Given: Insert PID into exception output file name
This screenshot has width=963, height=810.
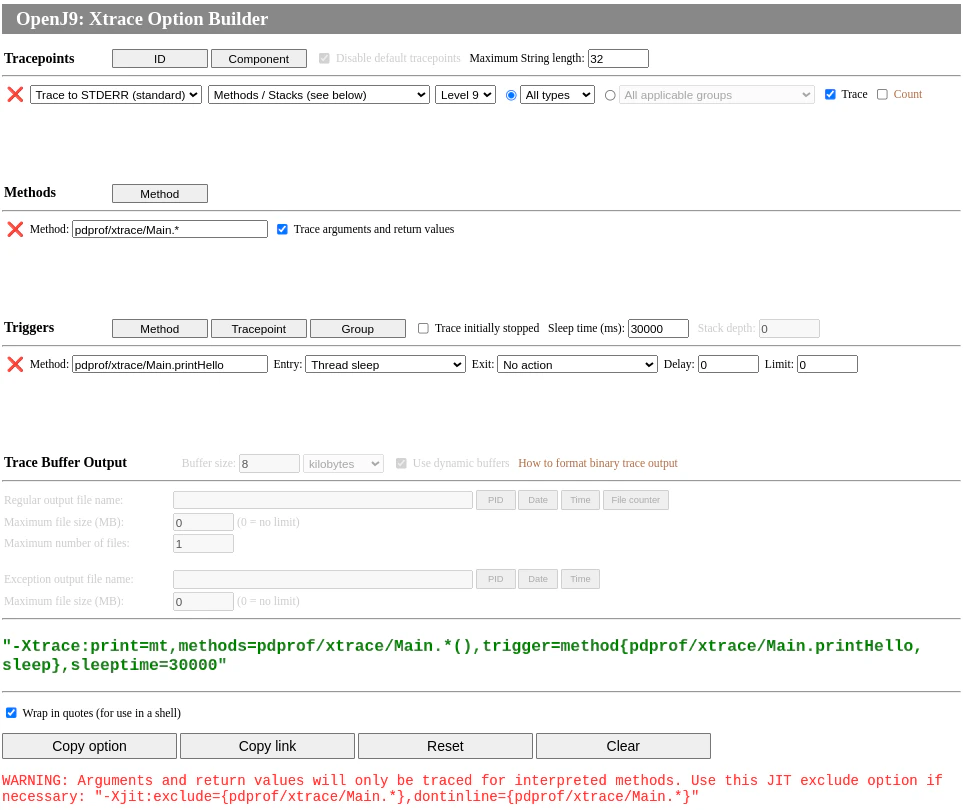Looking at the screenshot, I should tap(496, 579).
